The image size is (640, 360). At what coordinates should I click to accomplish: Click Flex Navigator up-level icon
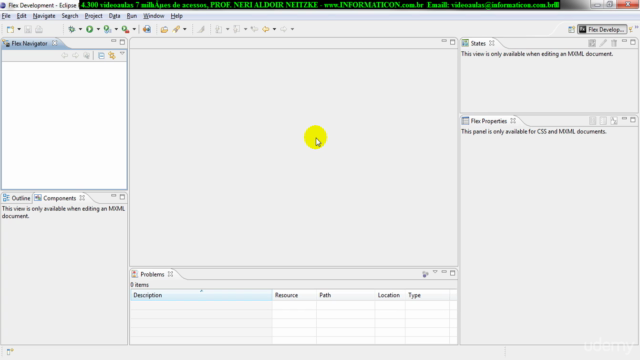87,56
